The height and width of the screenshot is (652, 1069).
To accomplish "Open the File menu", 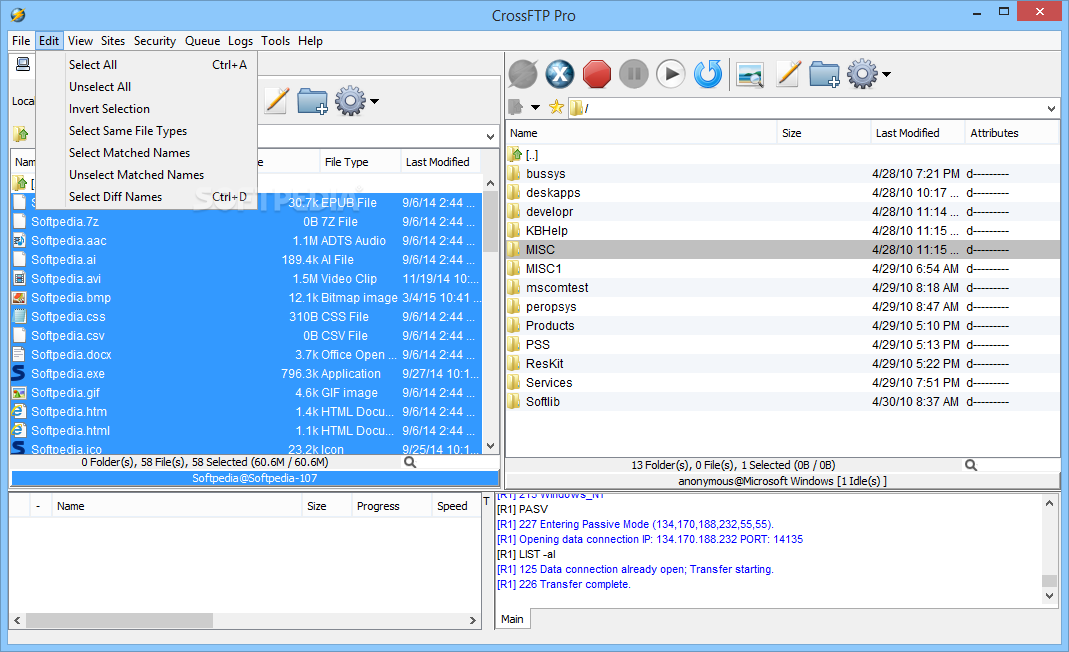I will (21, 41).
